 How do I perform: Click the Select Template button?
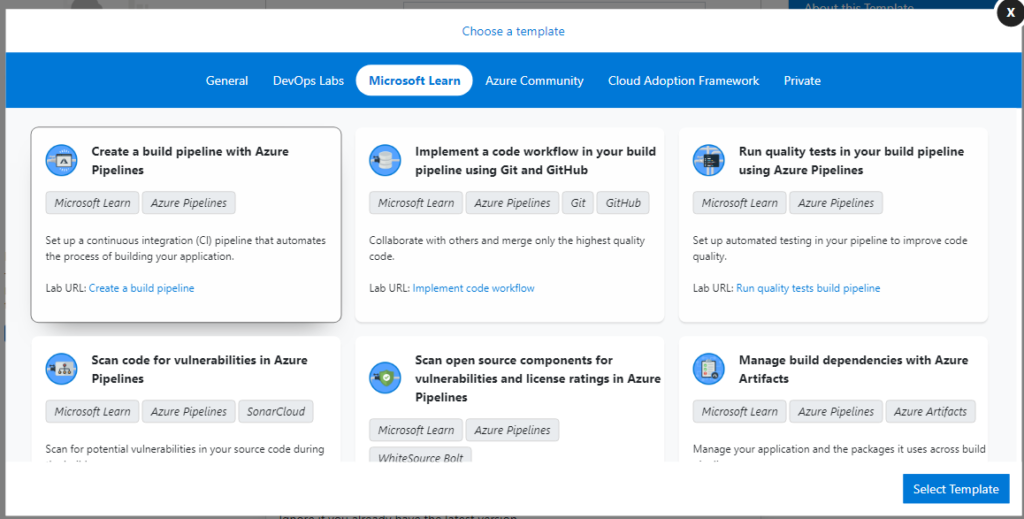(956, 489)
